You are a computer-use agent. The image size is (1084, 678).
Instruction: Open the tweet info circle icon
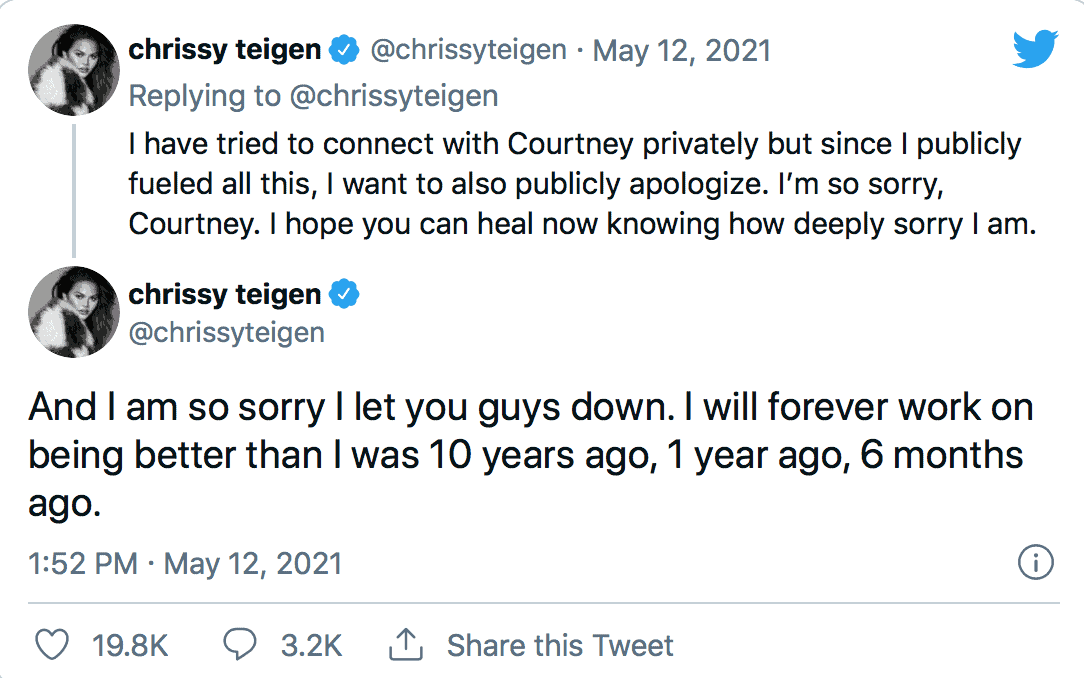(x=1036, y=562)
